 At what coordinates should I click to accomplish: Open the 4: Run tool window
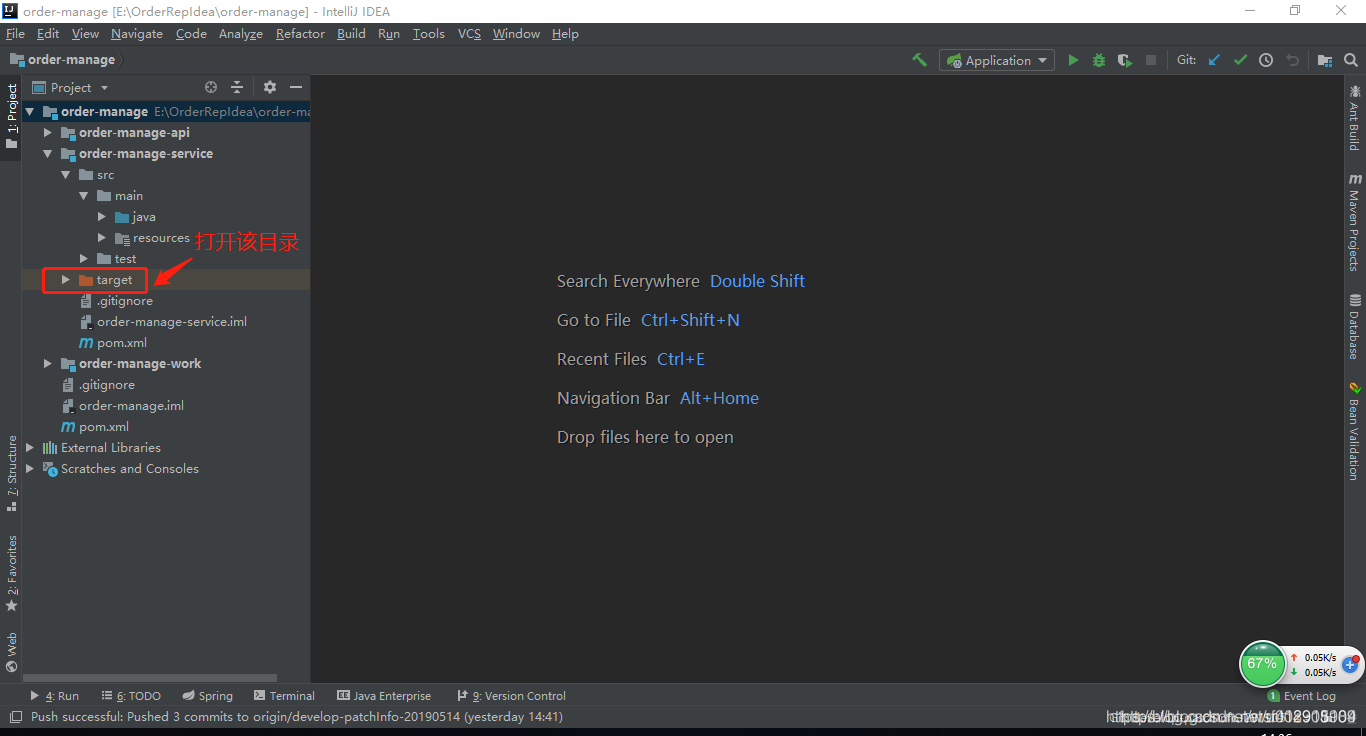point(55,696)
